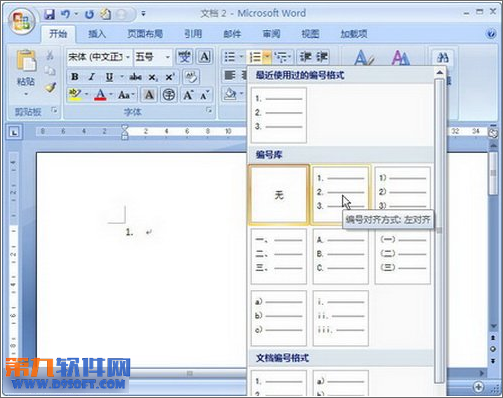
Task: Cut selection with scissors icon
Action: coord(50,55)
